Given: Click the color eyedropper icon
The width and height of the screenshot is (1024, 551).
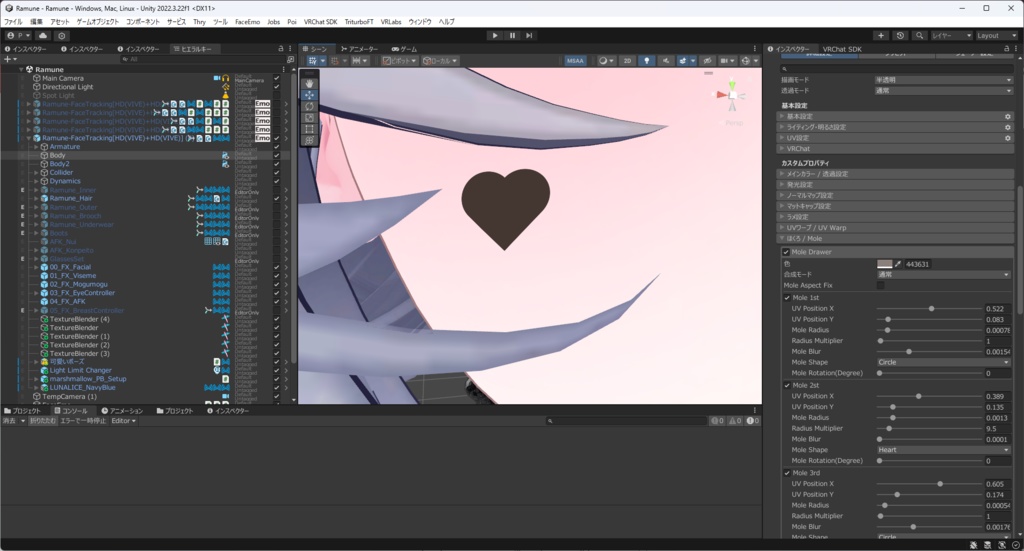Looking at the screenshot, I should 898,264.
